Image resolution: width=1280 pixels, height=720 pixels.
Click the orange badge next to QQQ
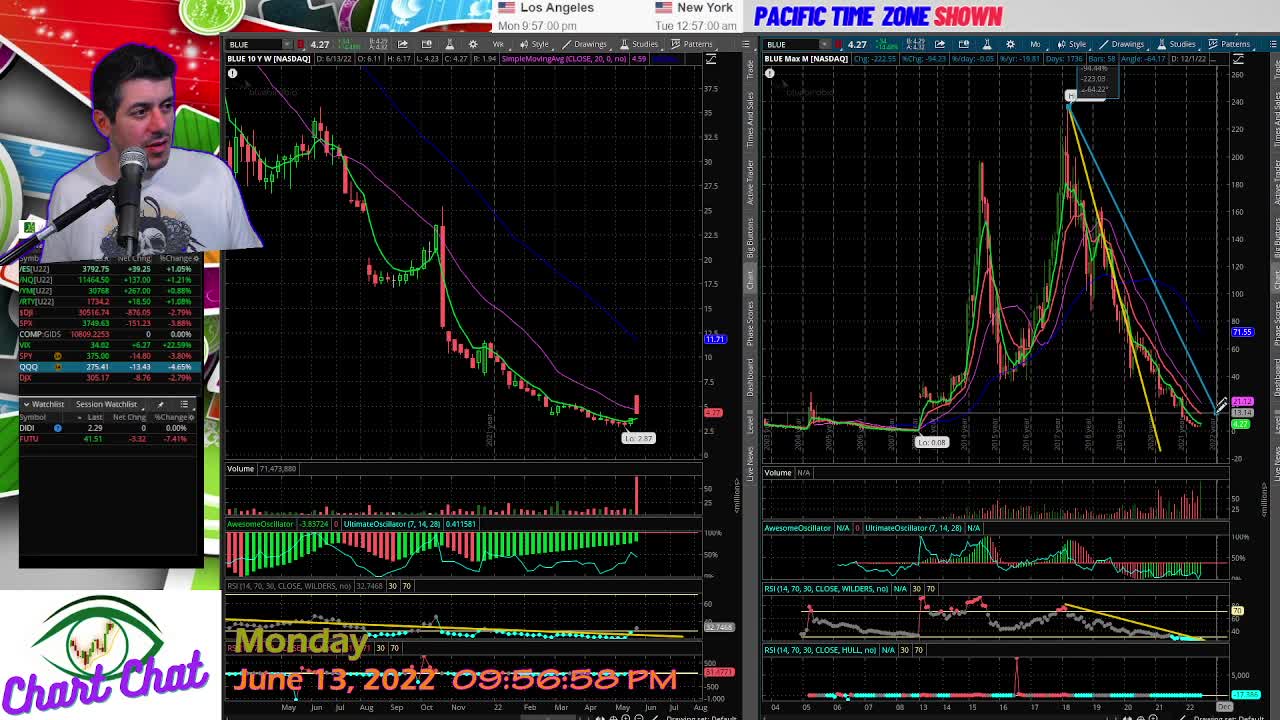(58, 367)
